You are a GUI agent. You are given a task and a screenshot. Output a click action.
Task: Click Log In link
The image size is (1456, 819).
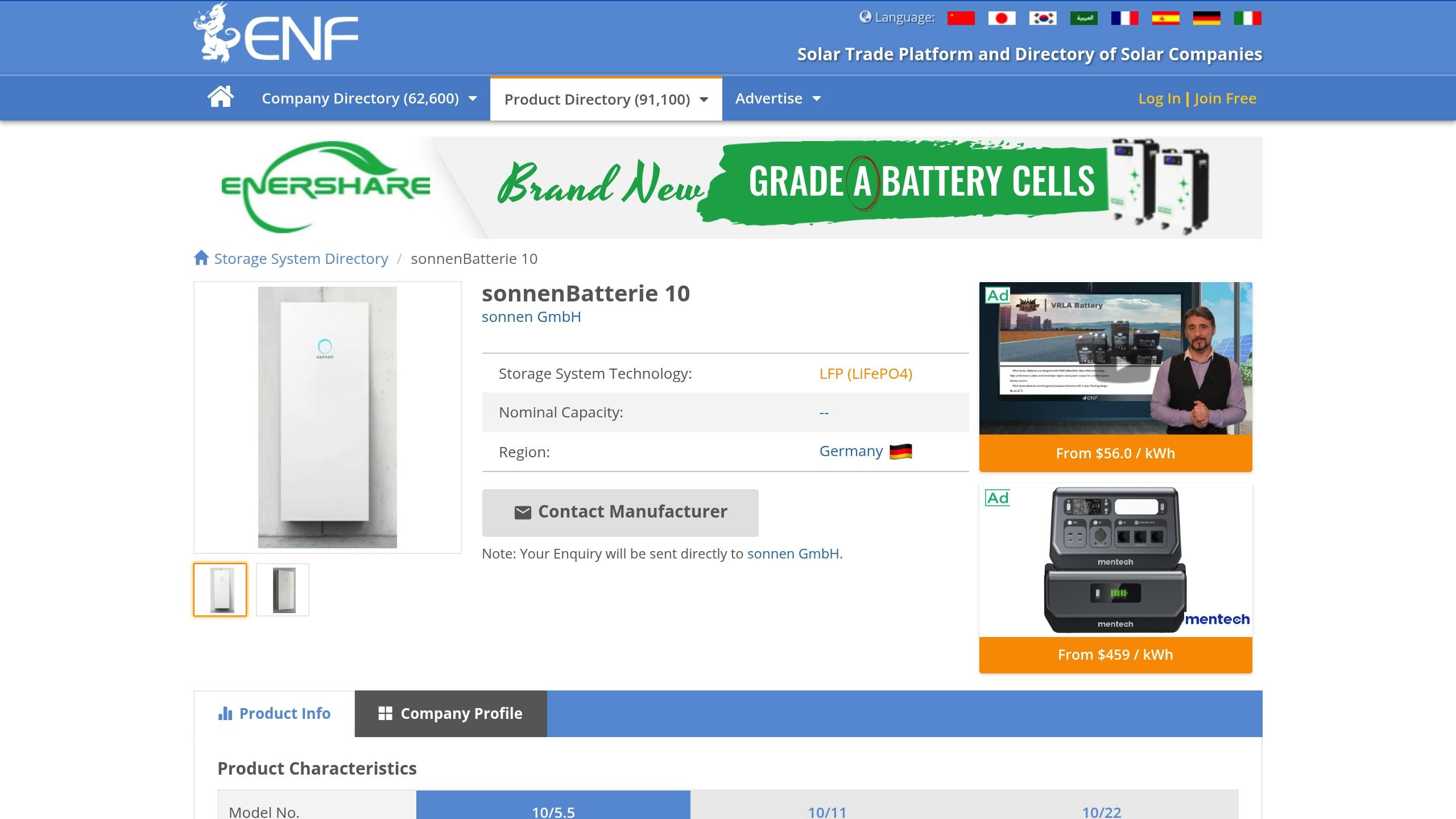click(x=1159, y=99)
